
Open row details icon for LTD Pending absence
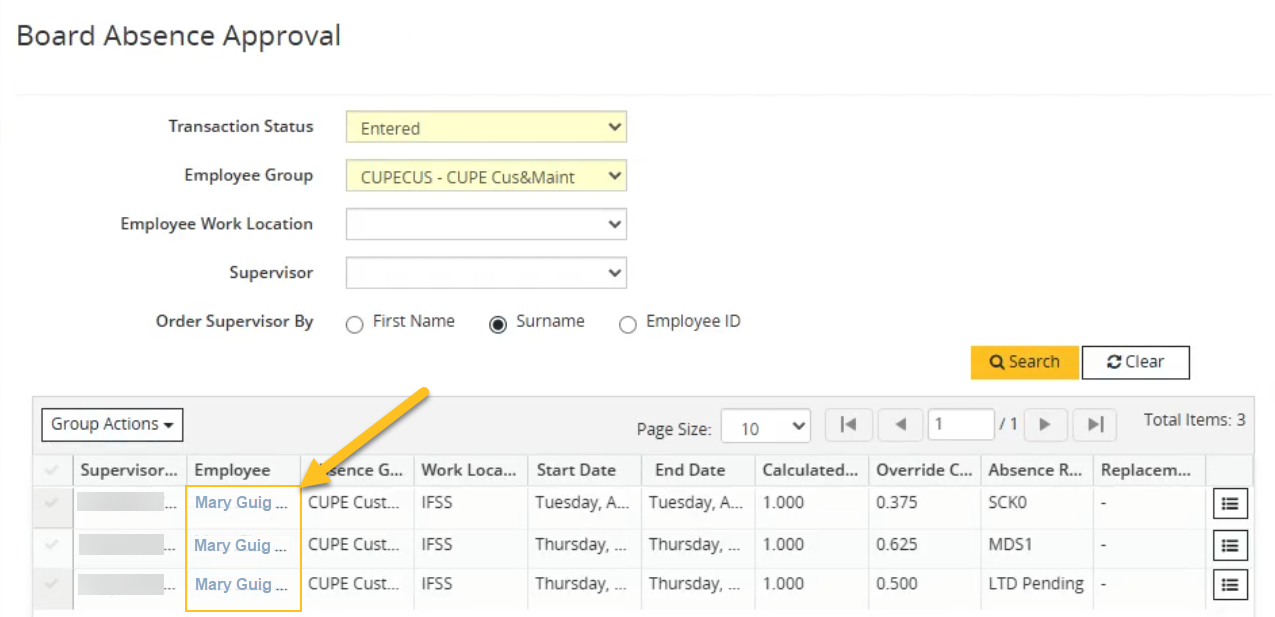pos(1229,584)
